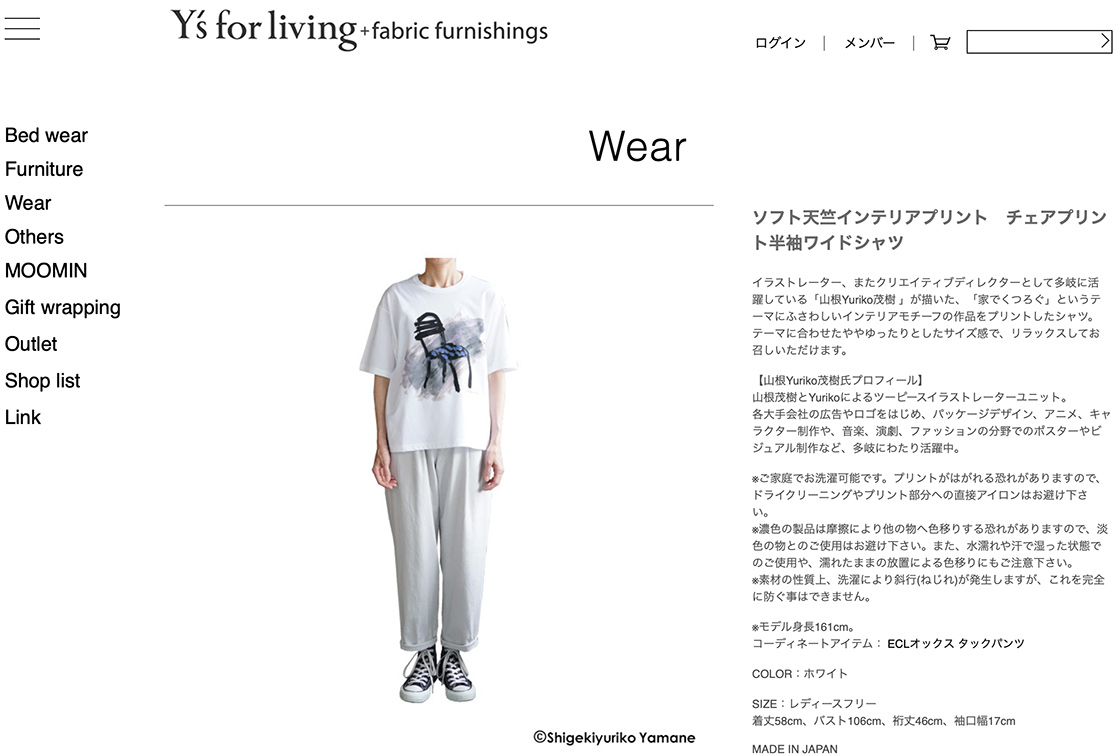
Task: Click the Link sidebar item
Action: click(x=23, y=417)
